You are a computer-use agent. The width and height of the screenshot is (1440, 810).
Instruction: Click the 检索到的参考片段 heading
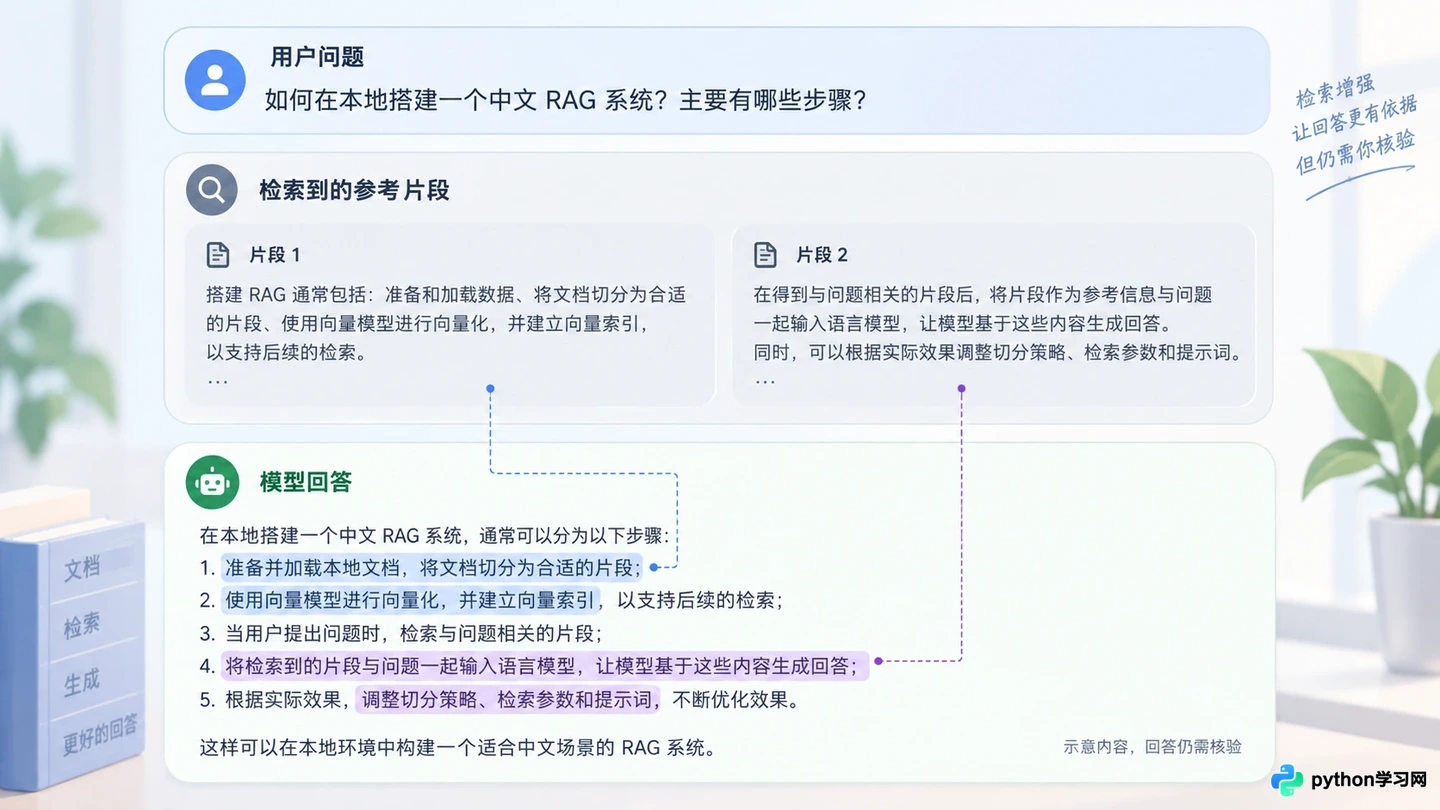354,190
